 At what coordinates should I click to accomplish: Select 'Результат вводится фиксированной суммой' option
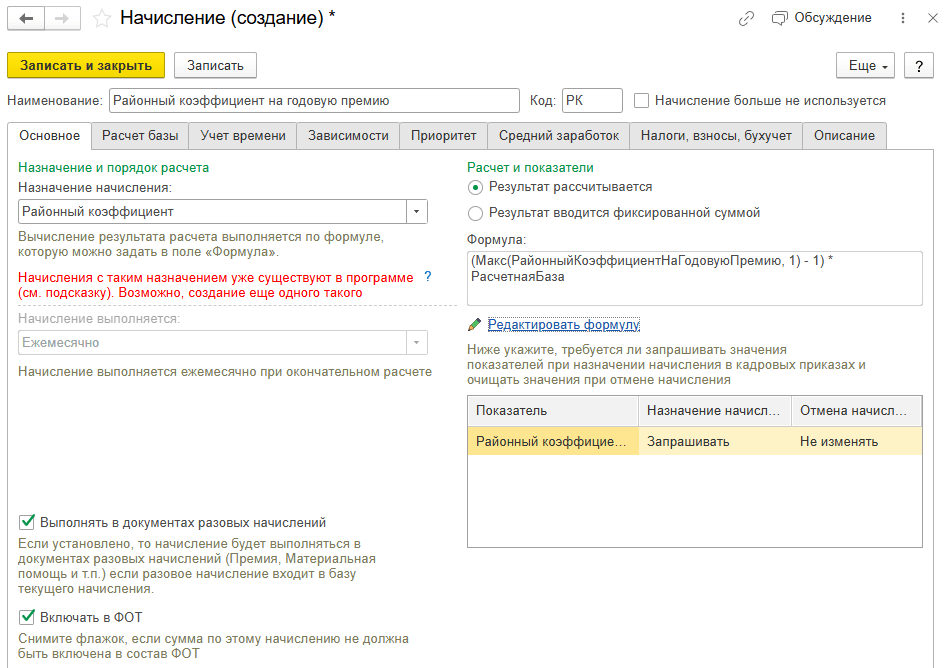click(476, 213)
